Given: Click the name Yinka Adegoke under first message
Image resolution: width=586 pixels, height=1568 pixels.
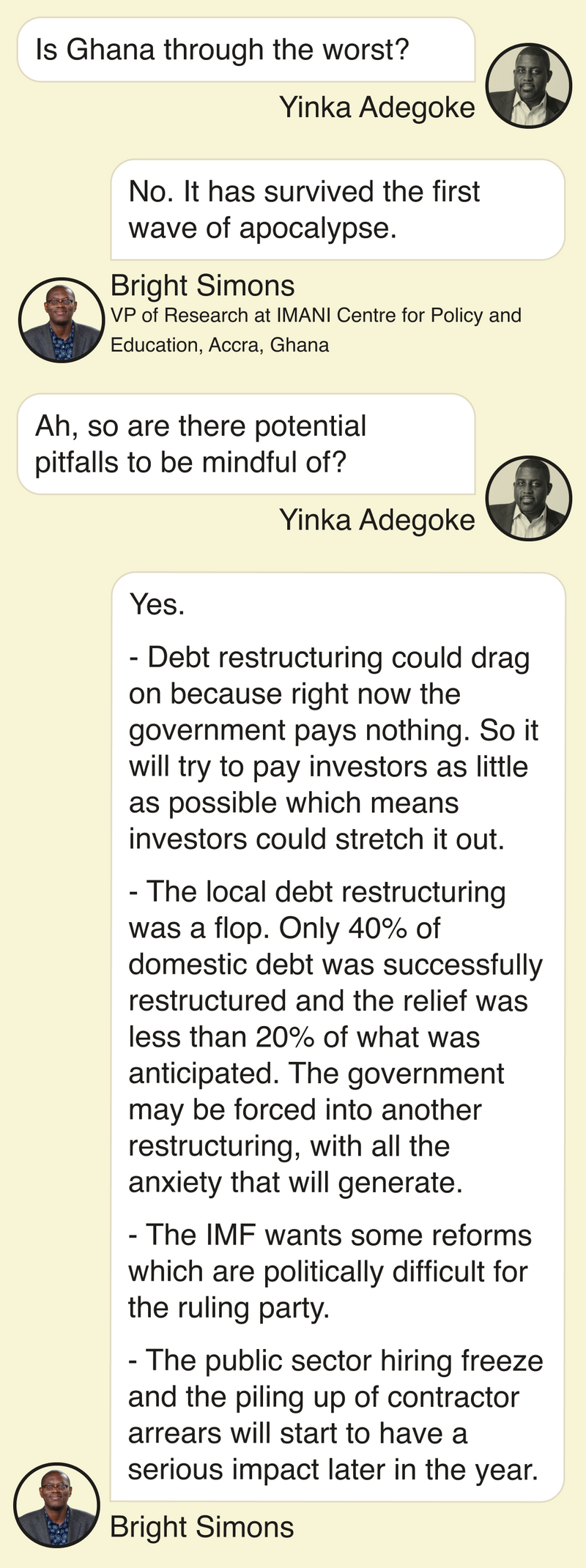Looking at the screenshot, I should pos(377,108).
